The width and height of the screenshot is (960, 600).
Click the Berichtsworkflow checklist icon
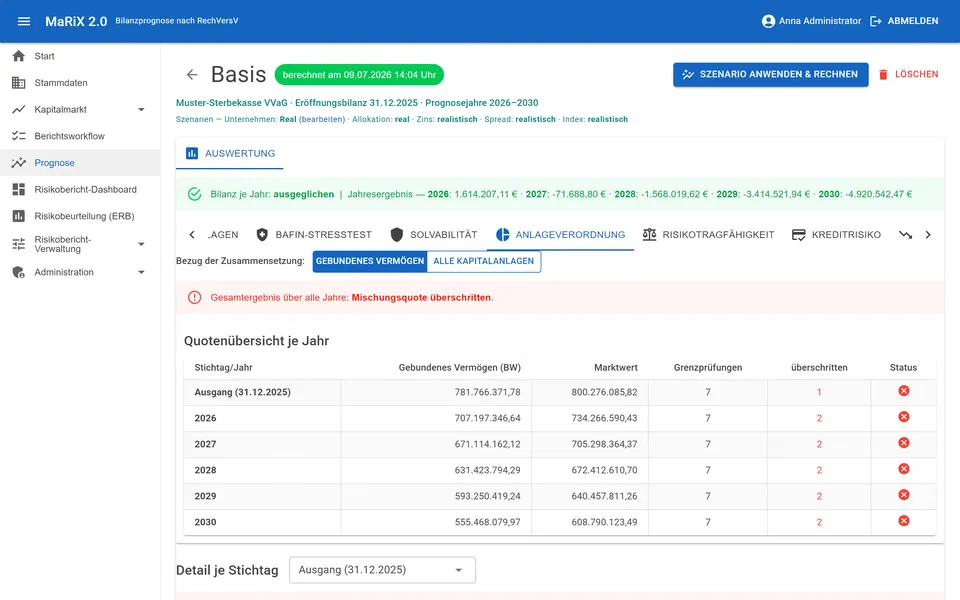tap(19, 136)
